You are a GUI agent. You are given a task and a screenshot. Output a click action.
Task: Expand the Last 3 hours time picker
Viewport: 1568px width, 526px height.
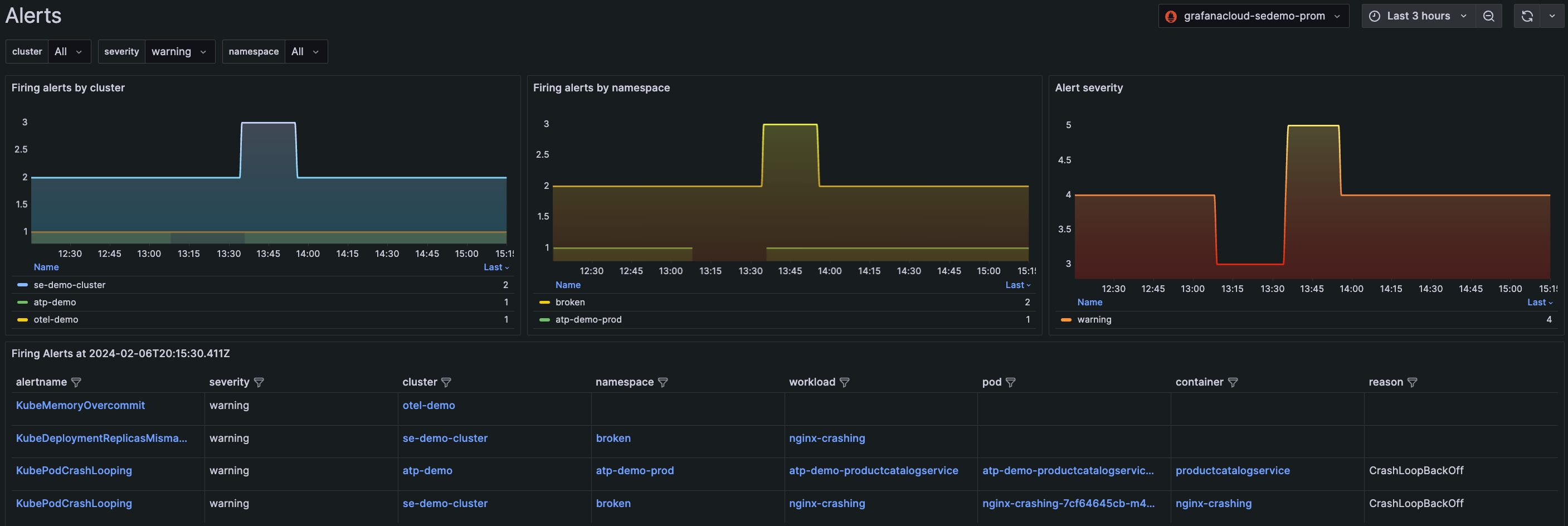click(x=1418, y=17)
